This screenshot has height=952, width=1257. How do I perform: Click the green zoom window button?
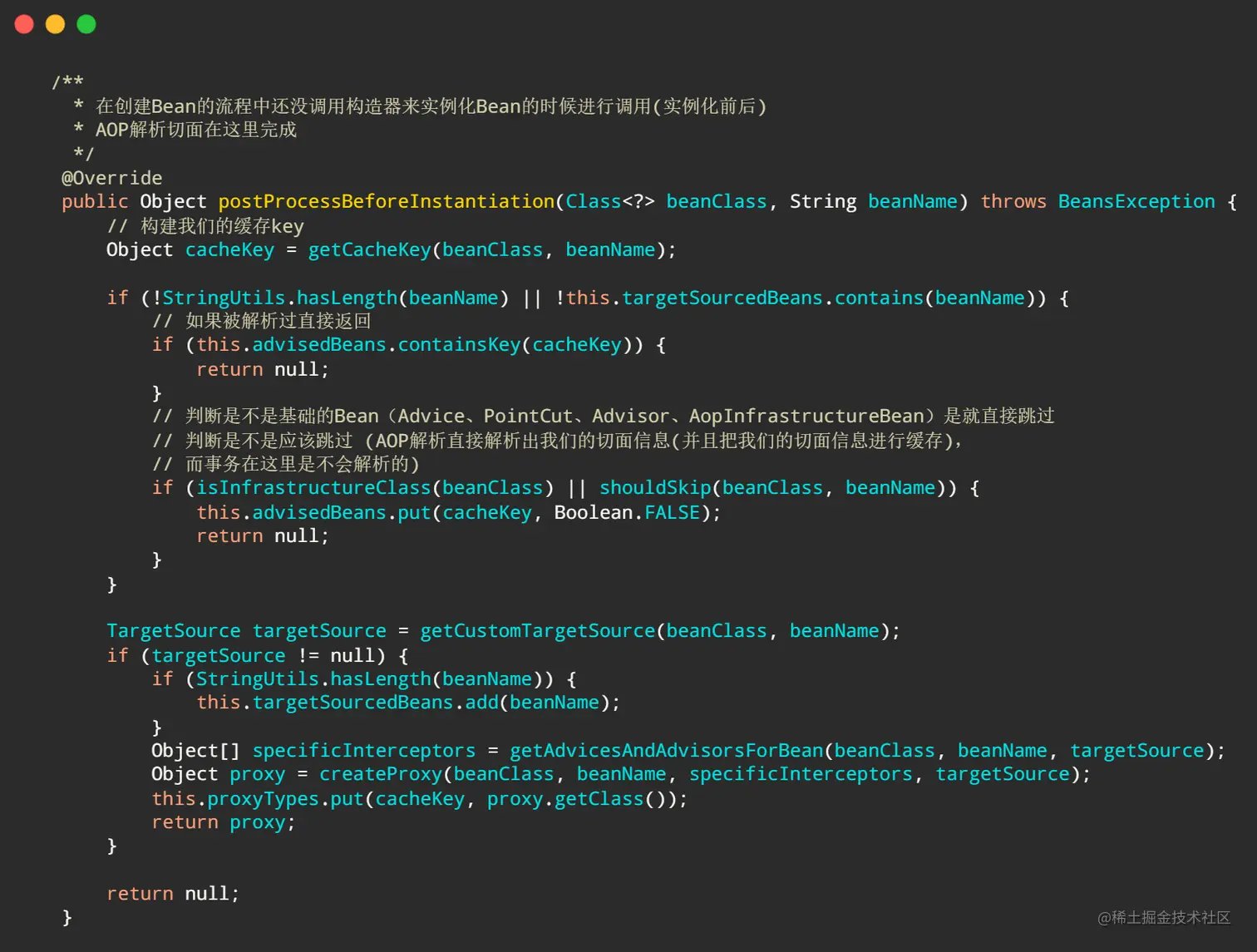pyautogui.click(x=86, y=24)
